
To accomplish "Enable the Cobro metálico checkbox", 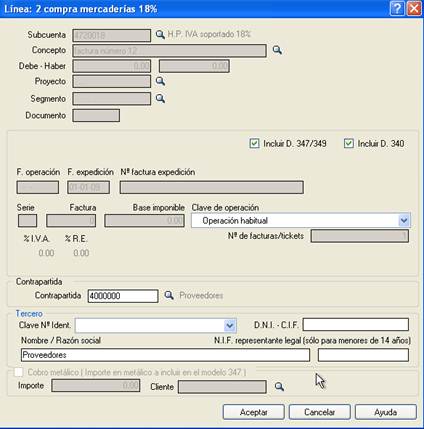I will pos(19,372).
